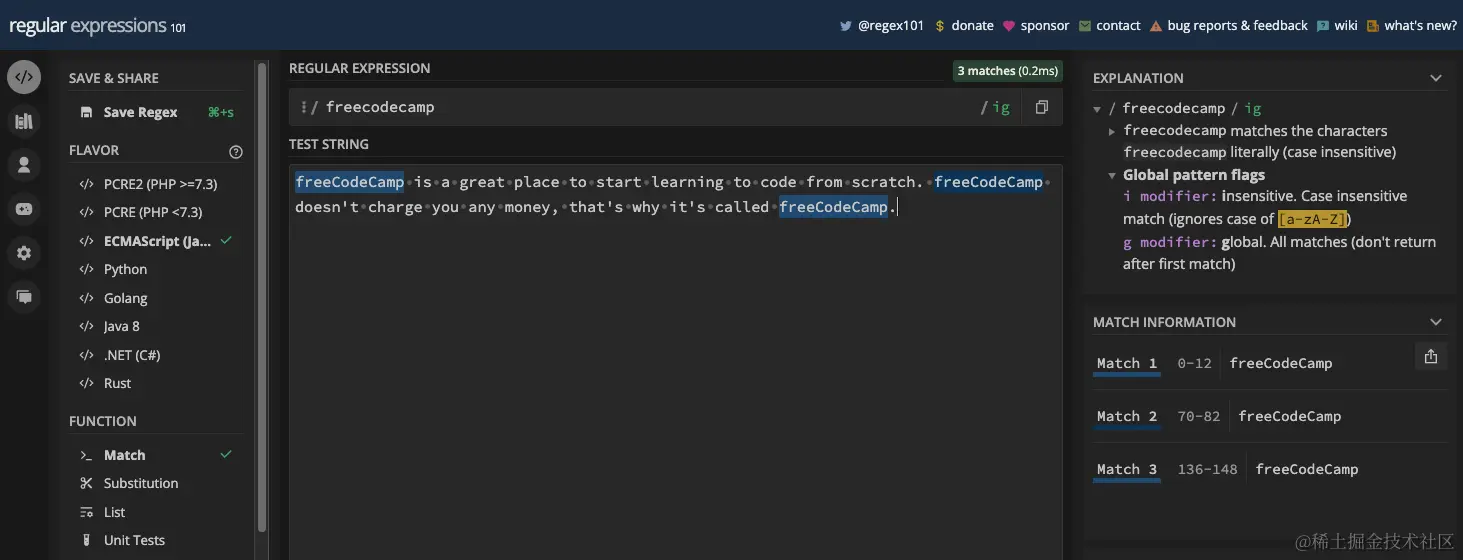Open the account profile icon in sidebar

click(24, 165)
